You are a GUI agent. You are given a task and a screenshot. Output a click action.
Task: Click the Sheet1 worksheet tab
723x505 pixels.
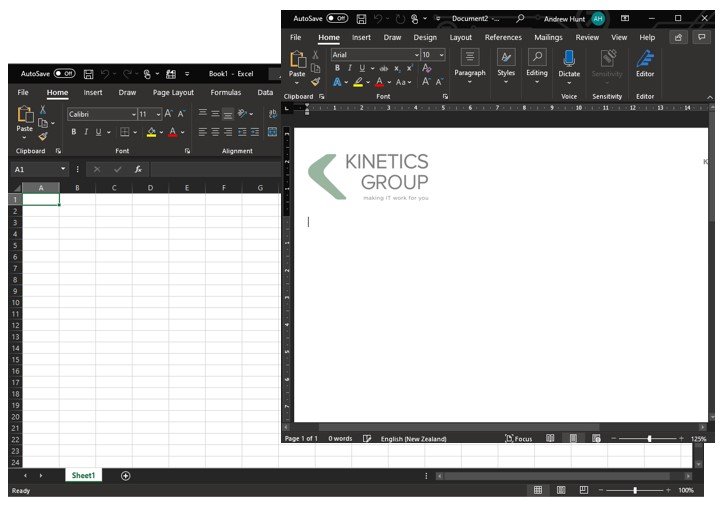coord(83,475)
